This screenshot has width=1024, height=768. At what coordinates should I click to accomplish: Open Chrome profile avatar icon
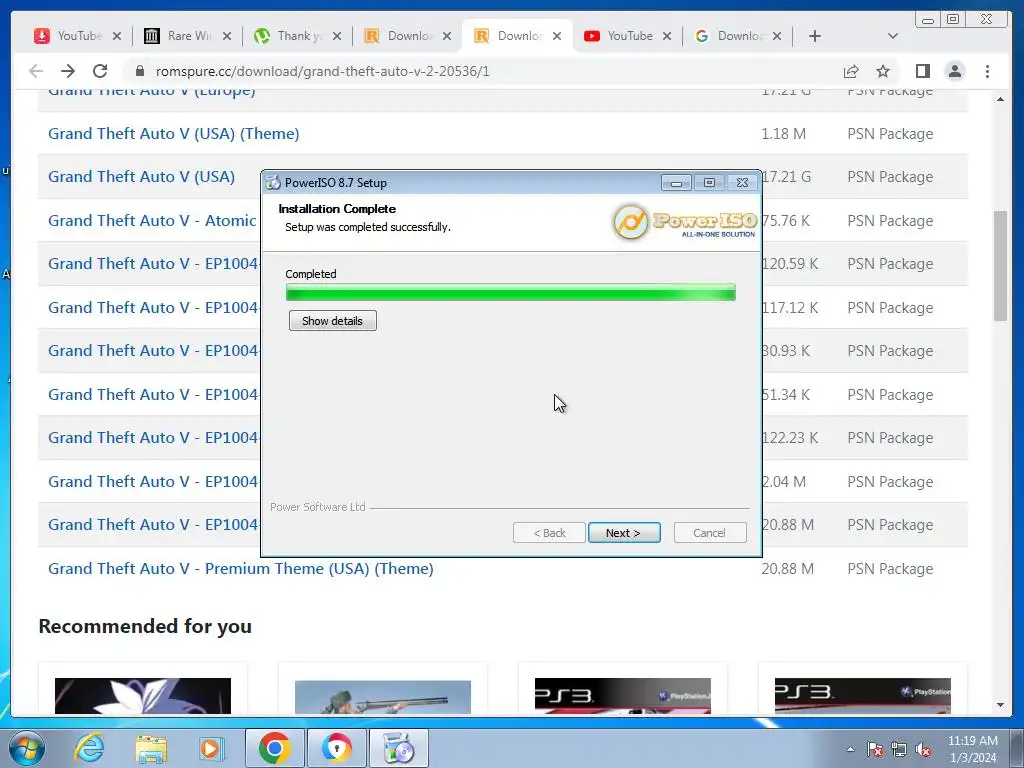coord(955,71)
